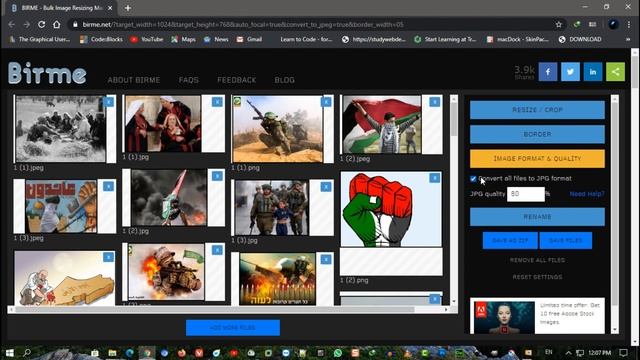The height and width of the screenshot is (360, 640).
Task: Close the BIRME browser tab
Action: [x=110, y=8]
